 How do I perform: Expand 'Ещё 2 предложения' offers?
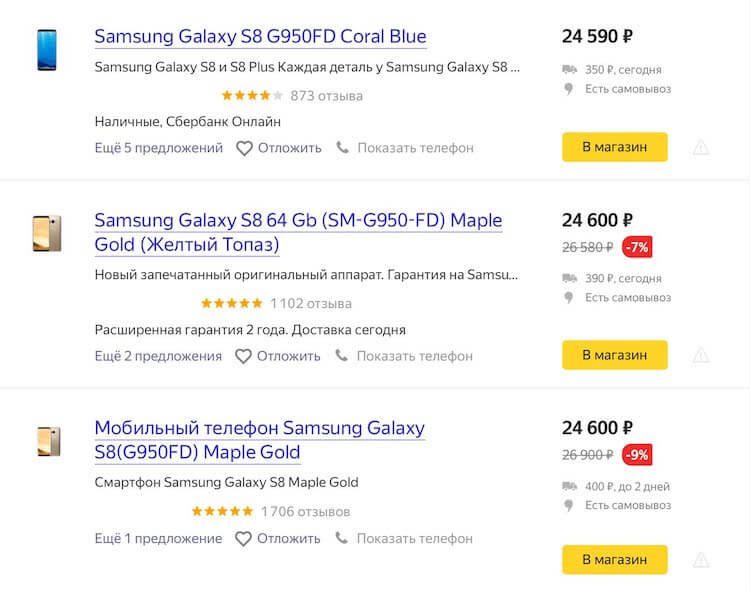(x=158, y=356)
